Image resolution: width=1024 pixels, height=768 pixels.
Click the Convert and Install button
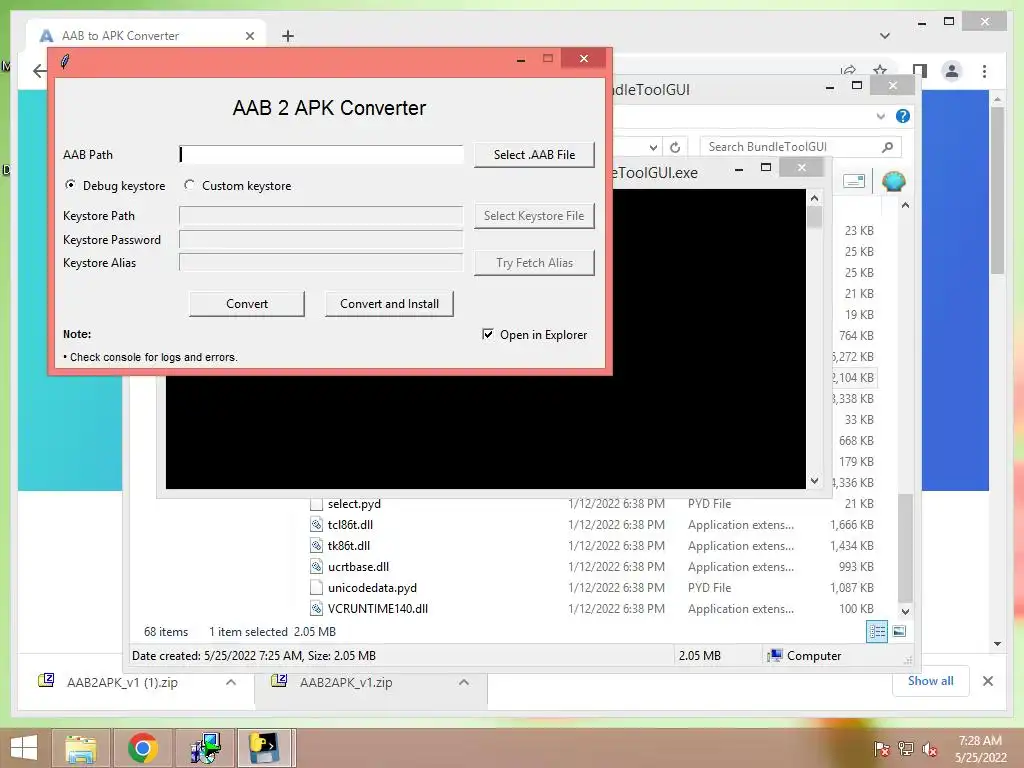(x=389, y=304)
